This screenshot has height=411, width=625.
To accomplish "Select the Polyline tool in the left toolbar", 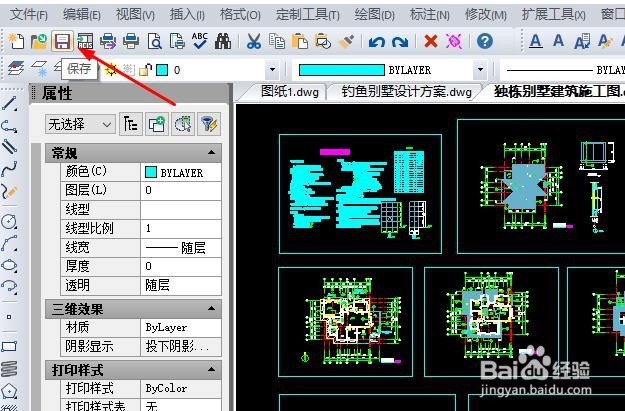I will click(10, 126).
